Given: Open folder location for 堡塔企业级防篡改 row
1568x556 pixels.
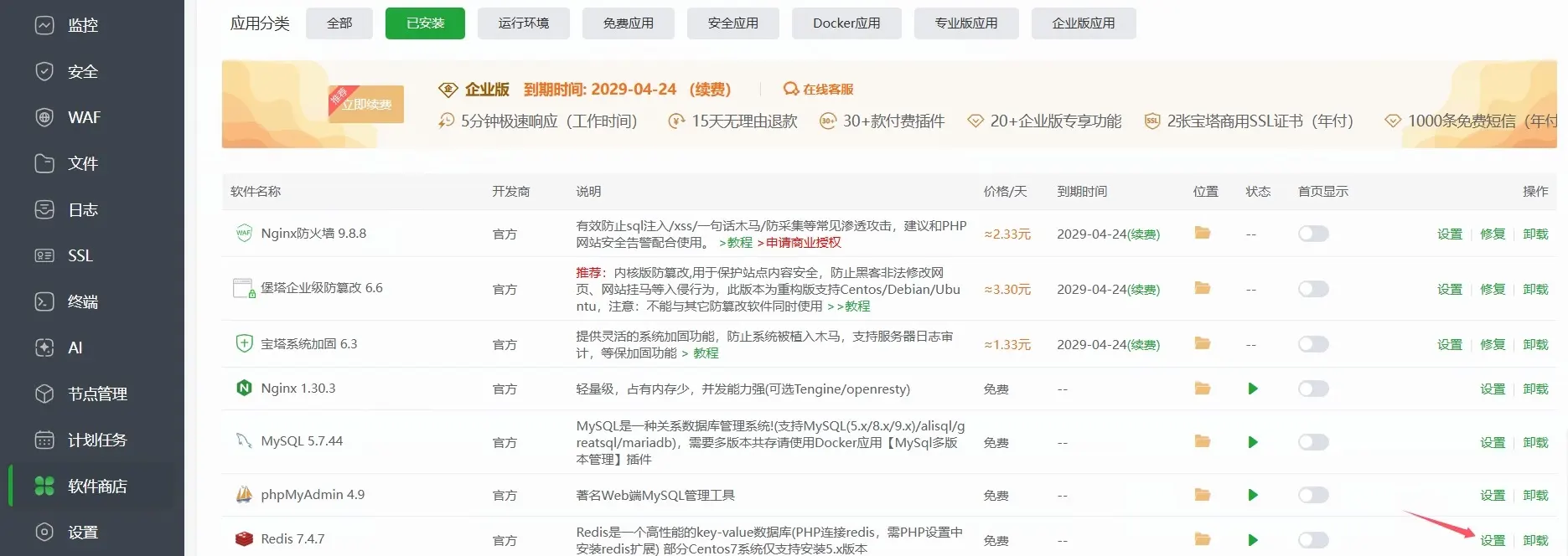Looking at the screenshot, I should tap(1203, 288).
